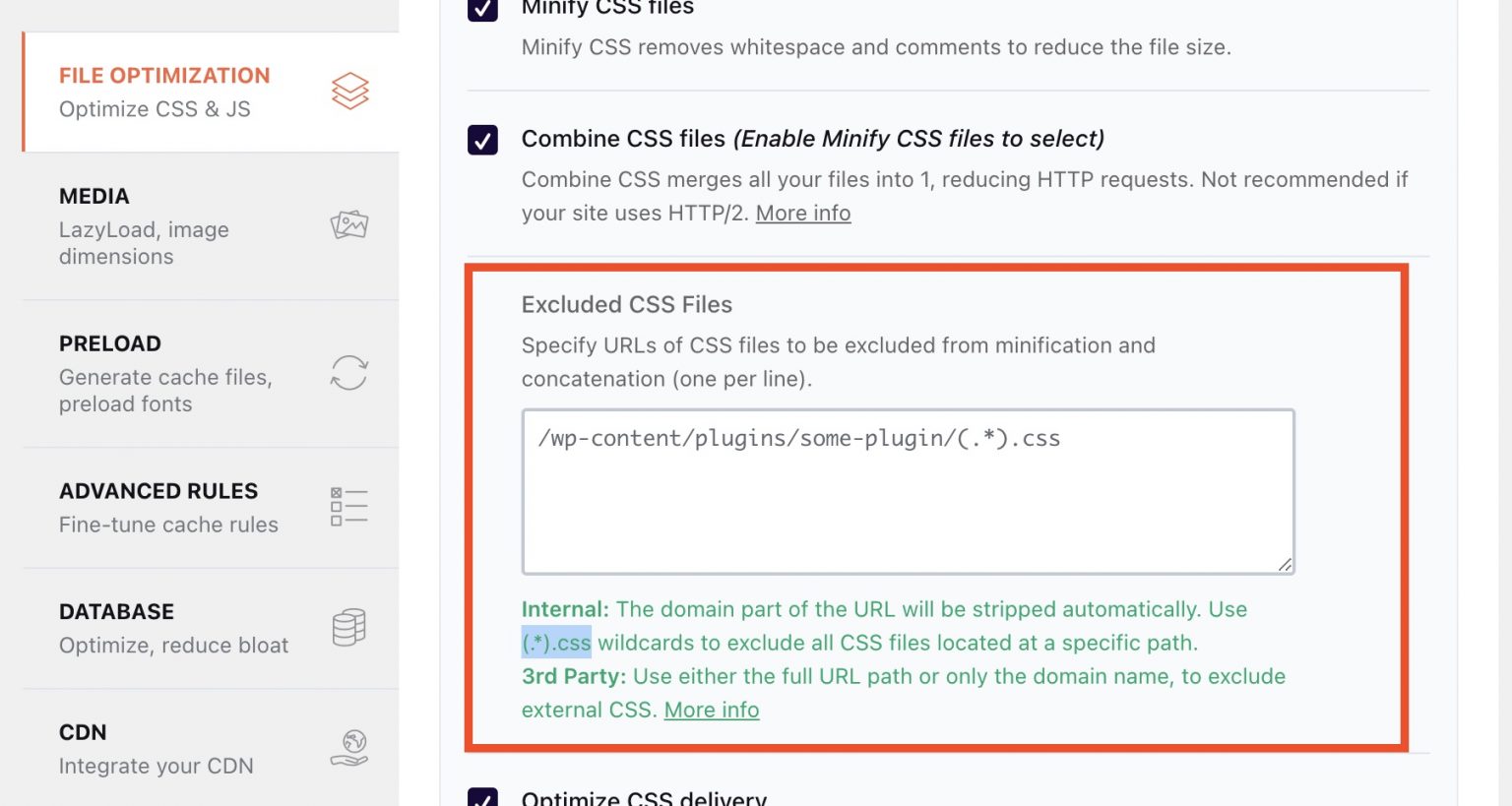Click the Database cylinder icon
This screenshot has height=806, width=1512.
coord(349,627)
